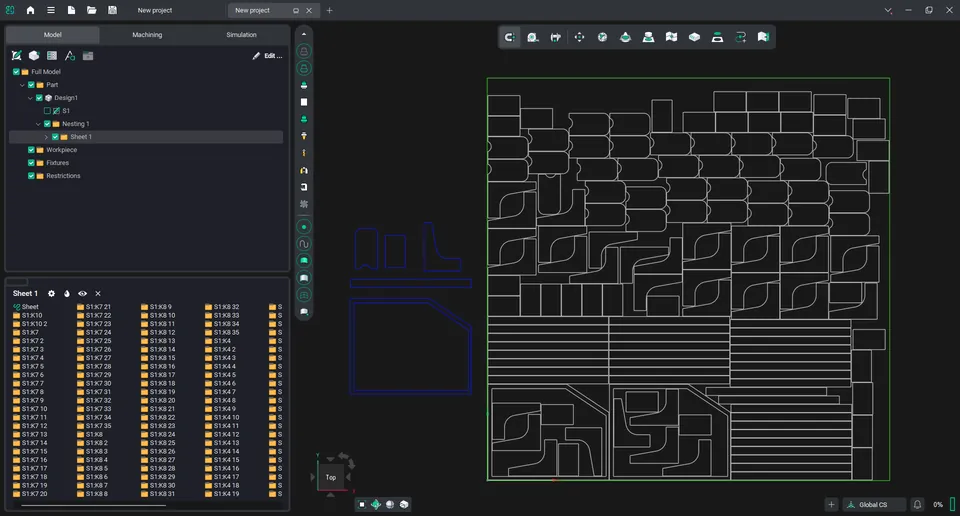This screenshot has height=516, width=960.
Task: Switch to the Model tab
Action: (x=53, y=35)
